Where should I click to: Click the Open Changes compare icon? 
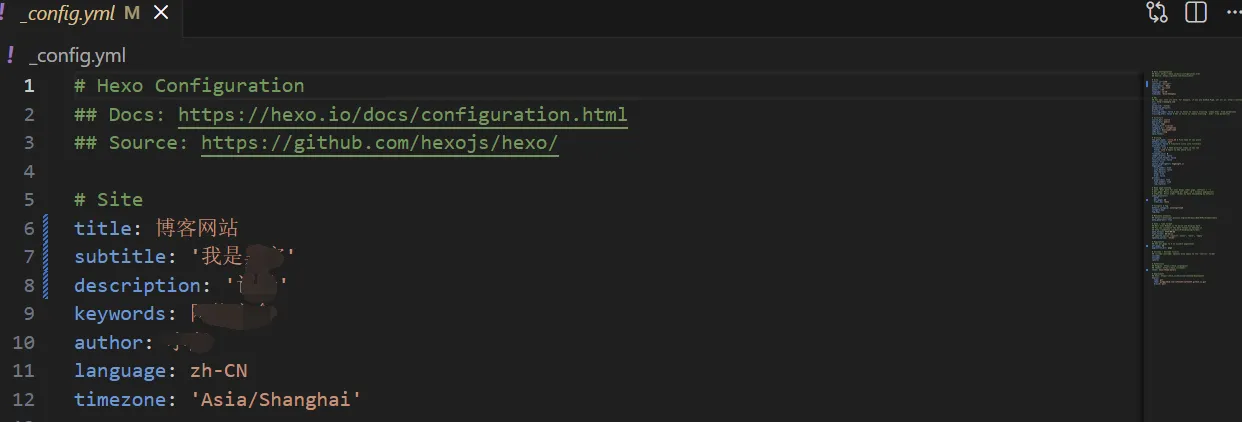pyautogui.click(x=1158, y=12)
